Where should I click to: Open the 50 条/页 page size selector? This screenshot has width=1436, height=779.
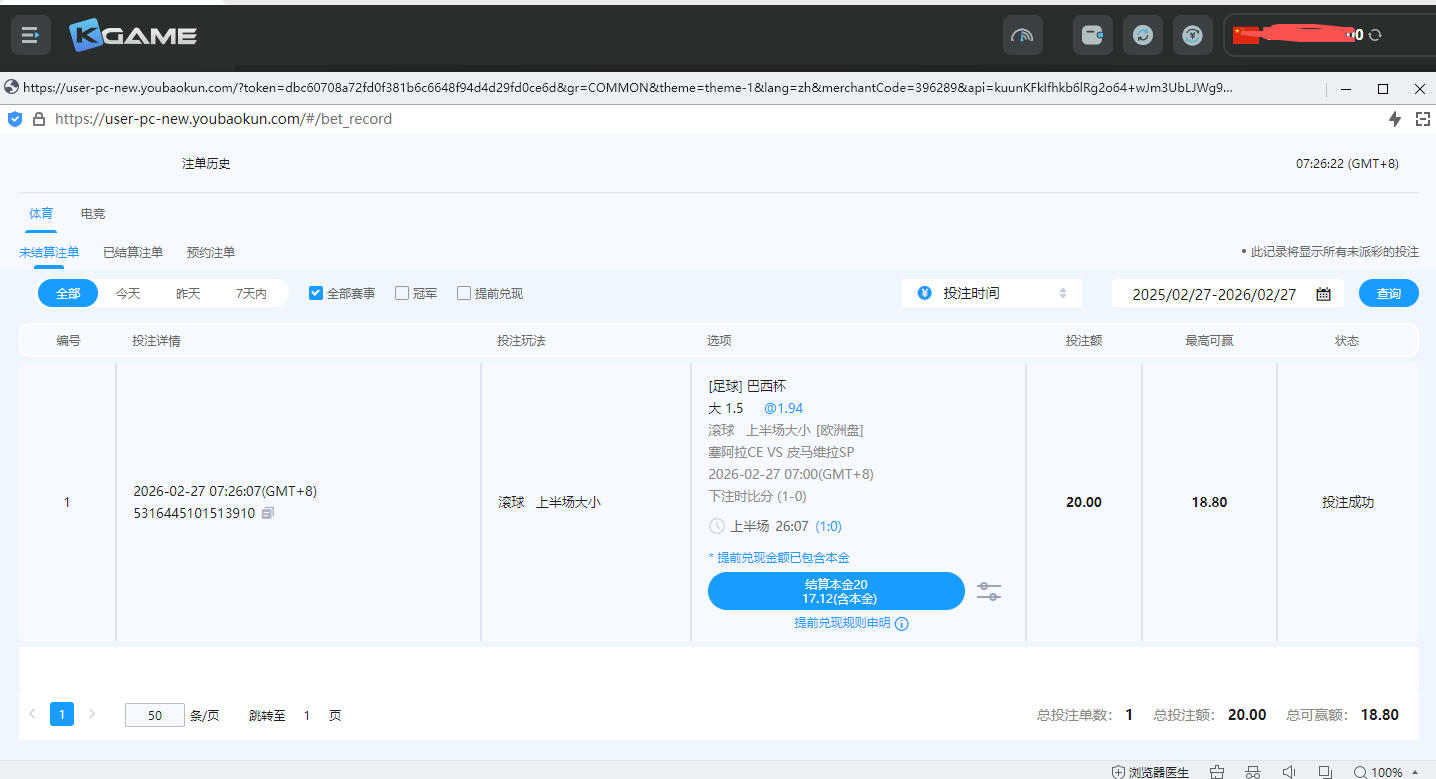point(155,715)
